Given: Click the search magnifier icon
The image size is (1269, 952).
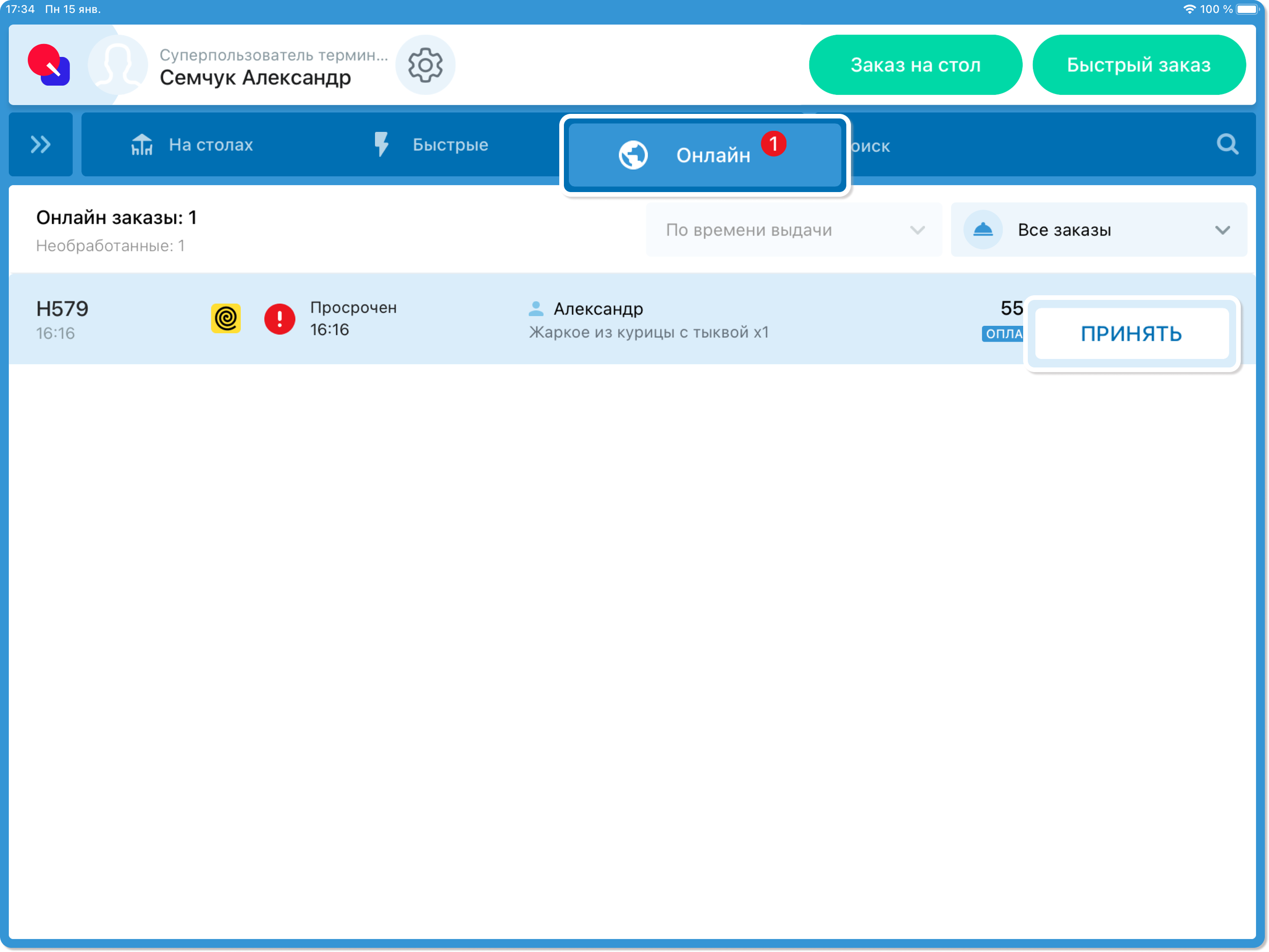Looking at the screenshot, I should [x=1226, y=144].
